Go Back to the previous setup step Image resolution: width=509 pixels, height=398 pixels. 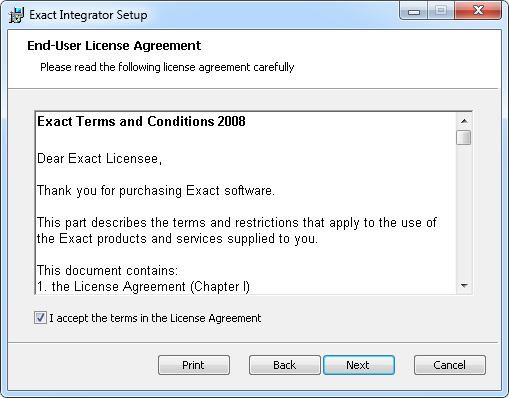click(285, 365)
